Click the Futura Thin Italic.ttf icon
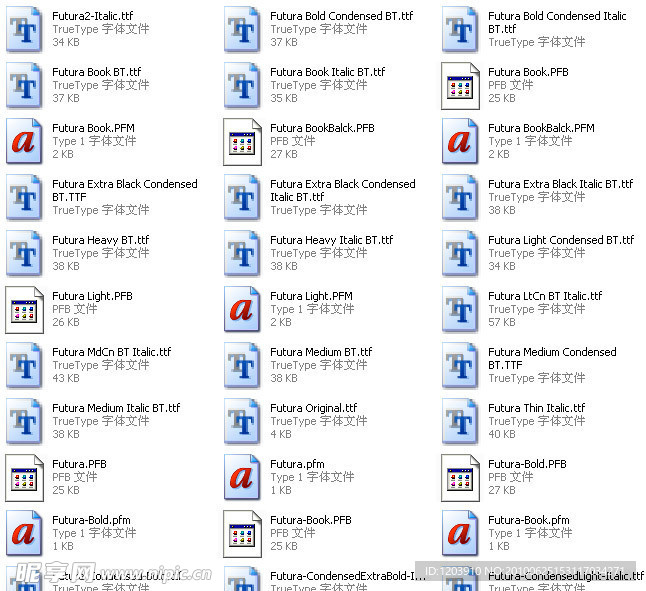Viewport: 646px width, 591px height. click(x=460, y=421)
